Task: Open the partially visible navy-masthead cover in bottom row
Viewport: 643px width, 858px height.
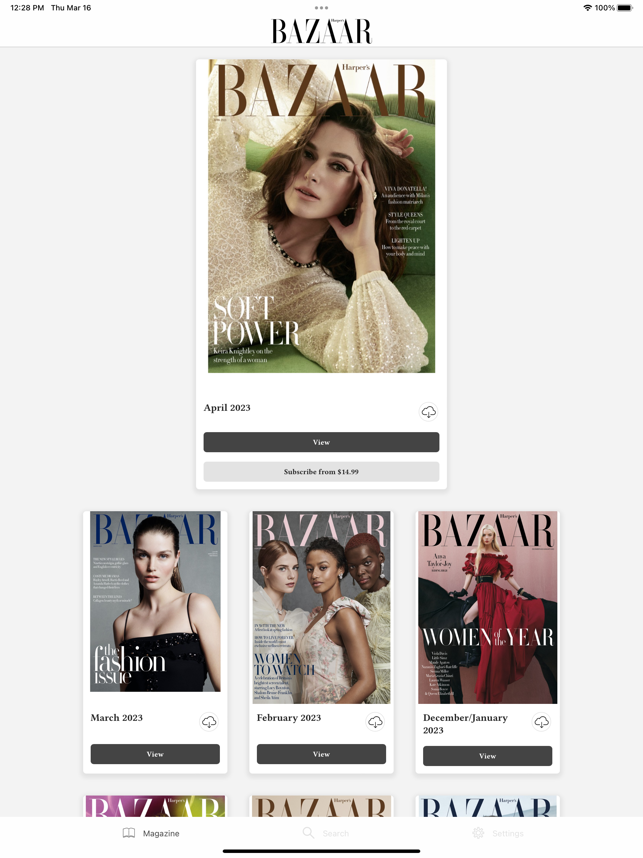Action: [488, 807]
